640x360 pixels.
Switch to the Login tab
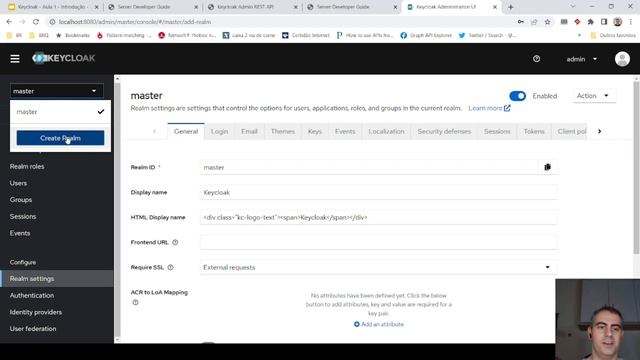220,131
